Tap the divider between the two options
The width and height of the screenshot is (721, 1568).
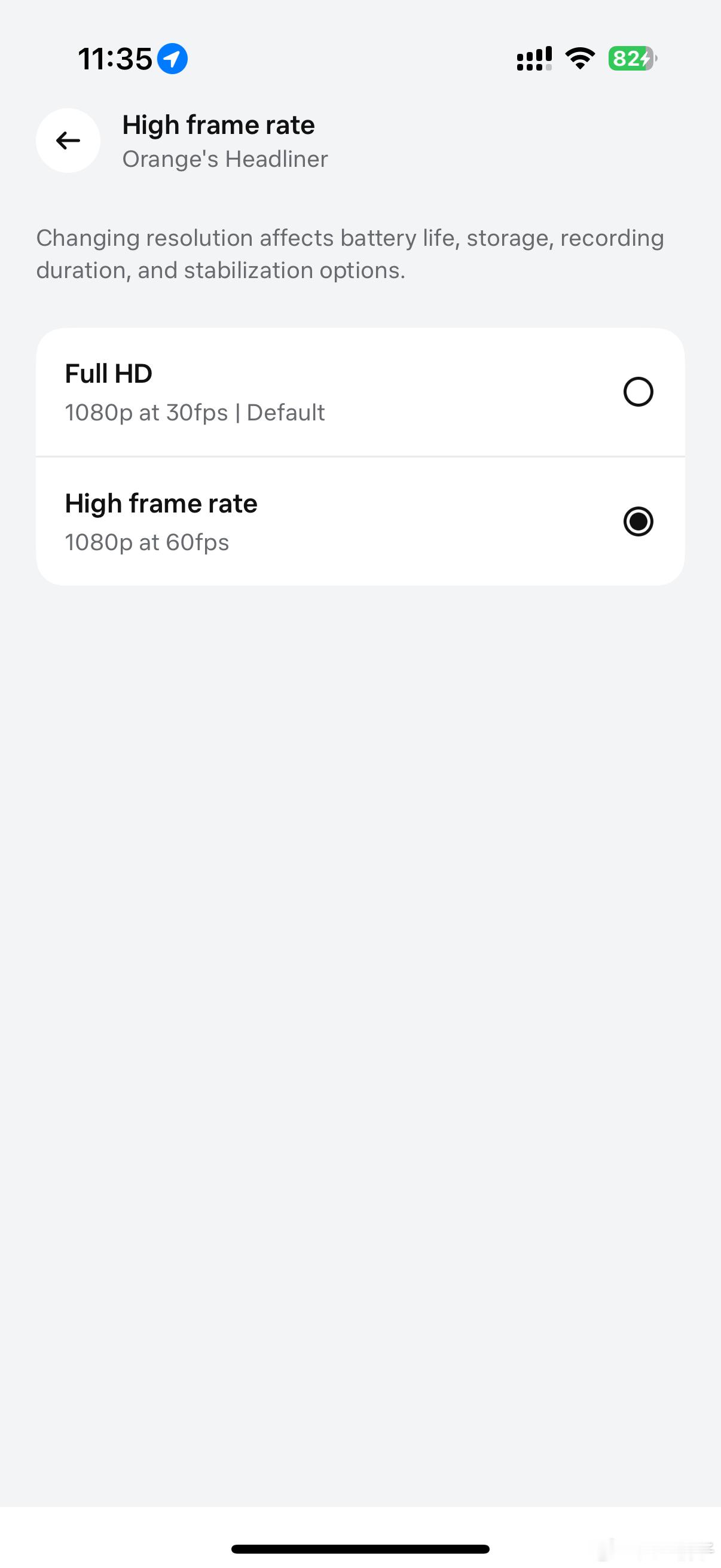coord(360,456)
